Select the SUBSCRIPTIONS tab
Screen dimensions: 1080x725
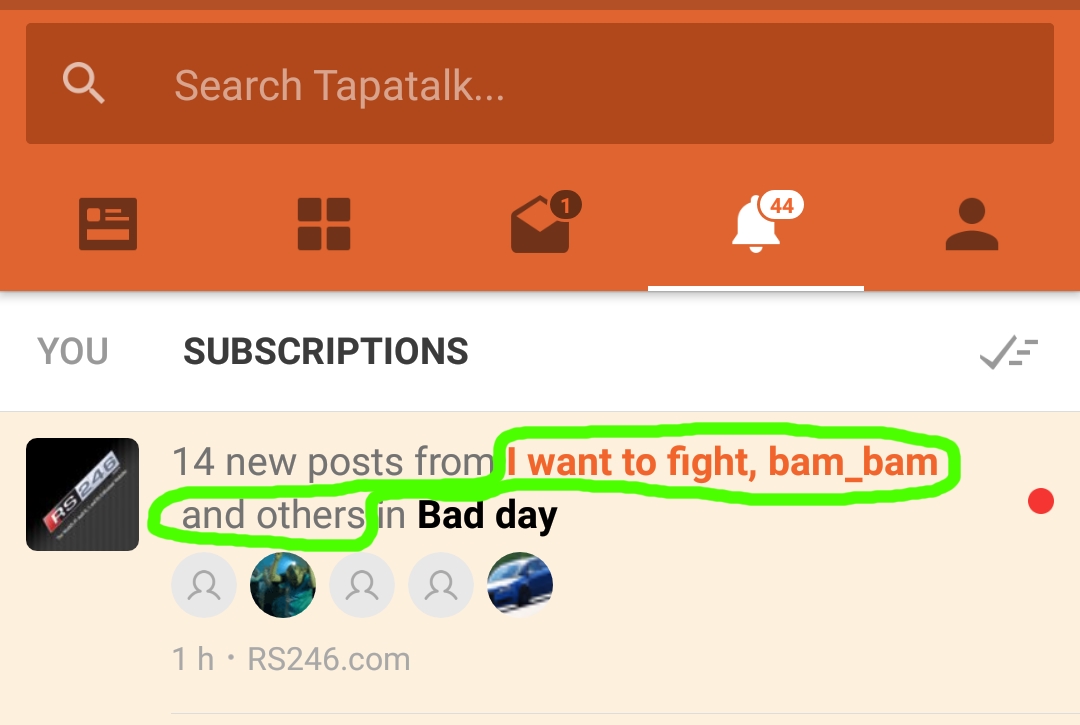[326, 351]
